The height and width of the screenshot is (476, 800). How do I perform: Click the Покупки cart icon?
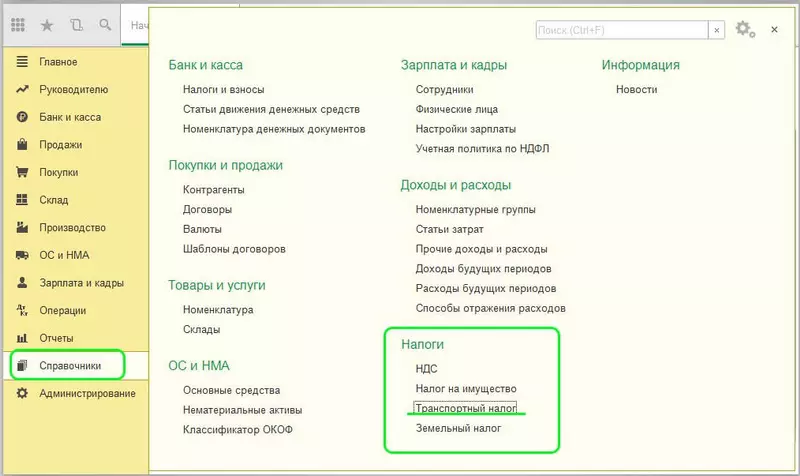tap(22, 172)
